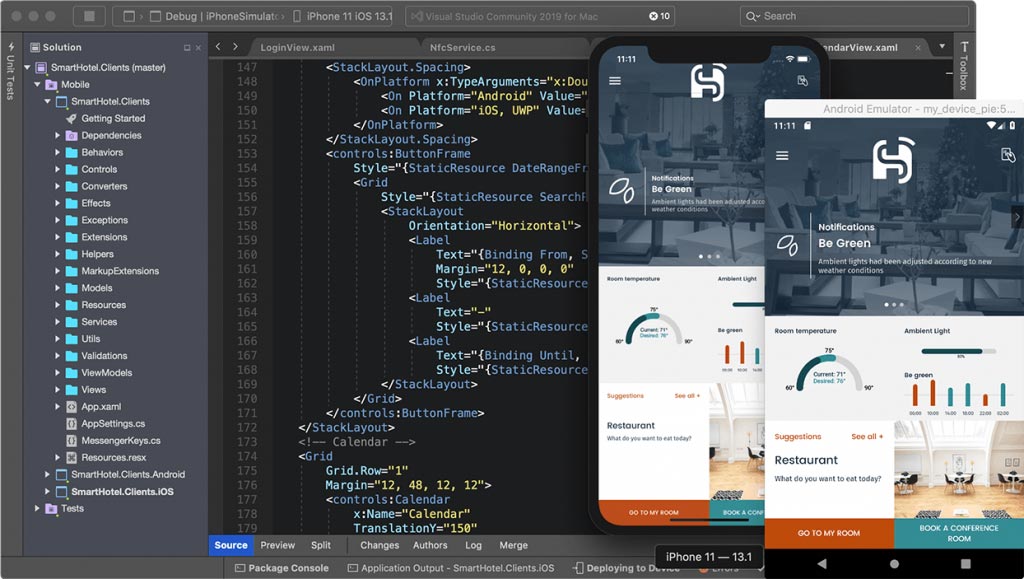
Task: Expand the SmartHotel.Clients.Android project
Action: (47, 475)
